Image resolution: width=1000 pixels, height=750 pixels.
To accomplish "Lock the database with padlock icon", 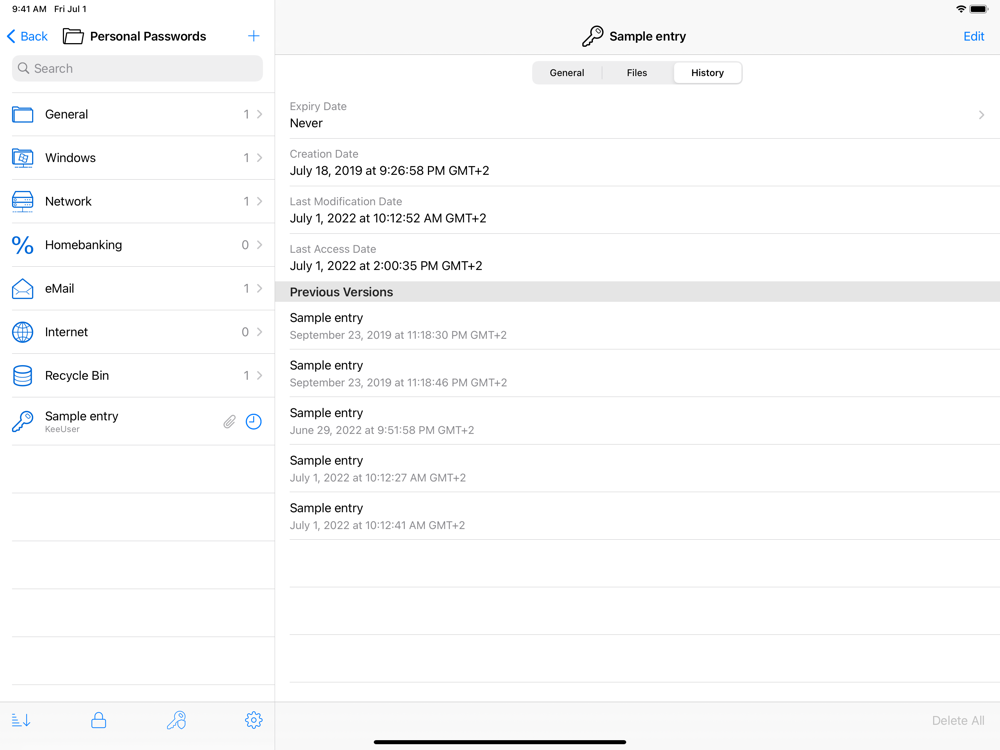I will tap(98, 721).
